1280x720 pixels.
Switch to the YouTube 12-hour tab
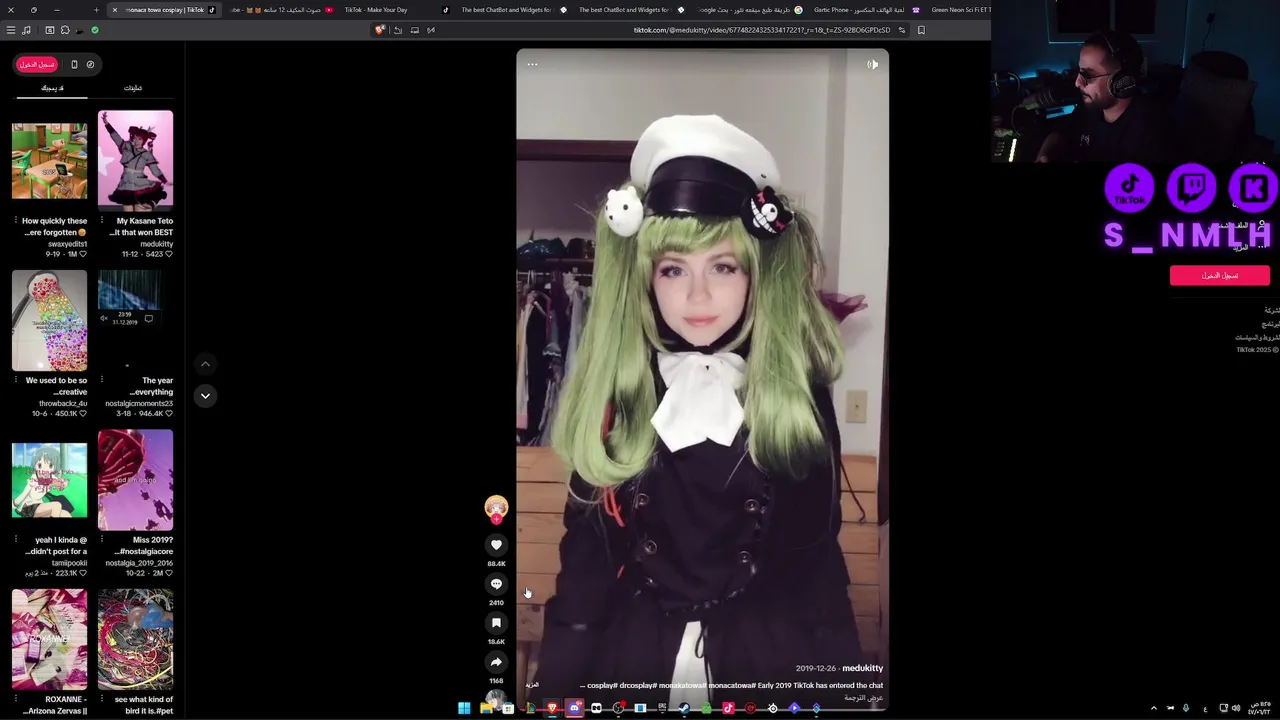click(280, 10)
